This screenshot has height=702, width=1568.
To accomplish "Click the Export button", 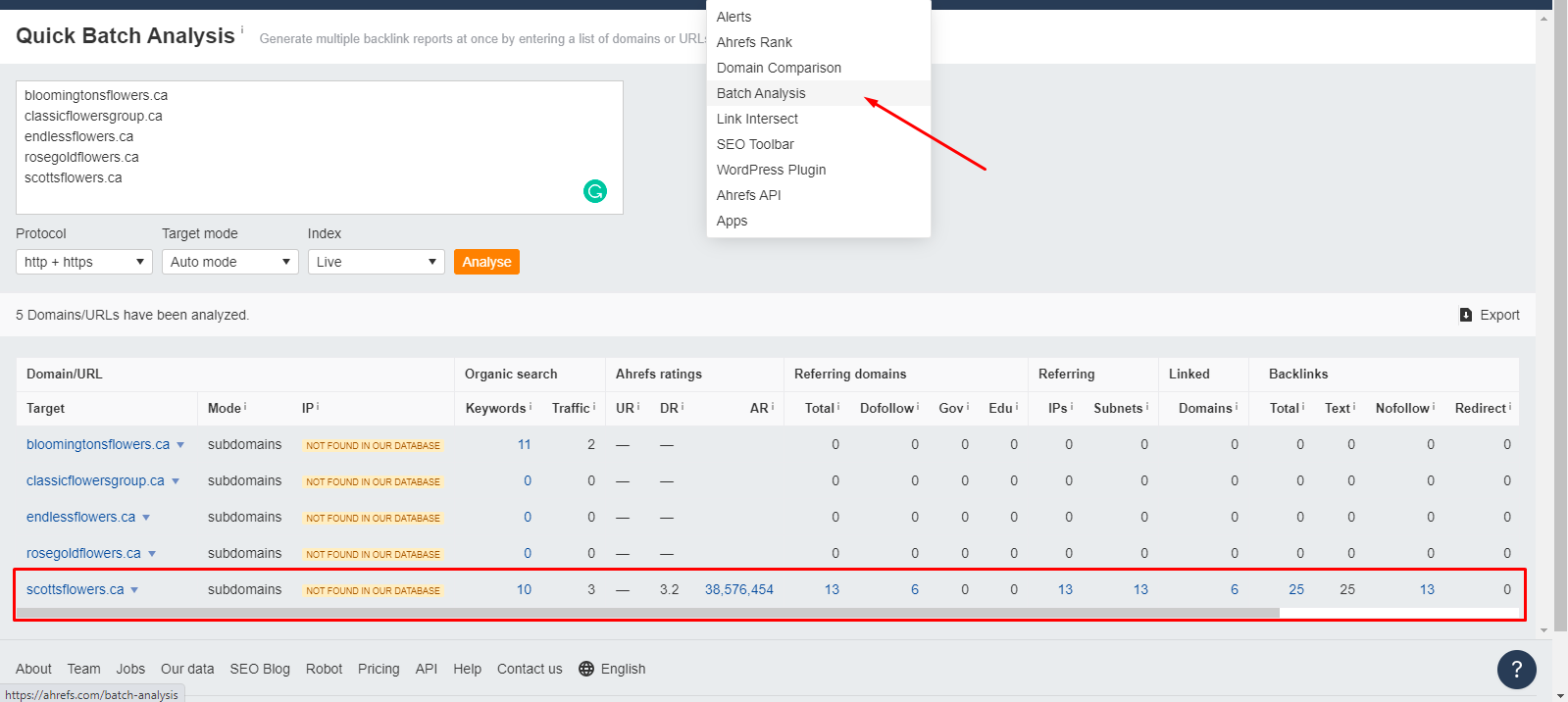I will 1490,315.
